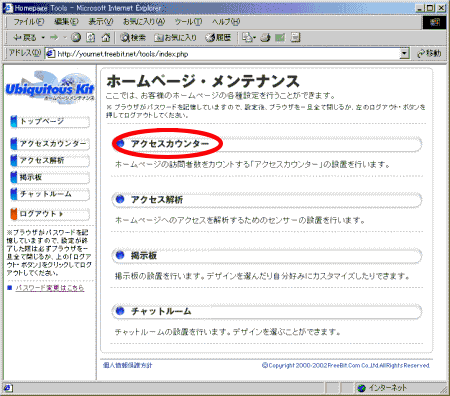Open the お気に入り(A) menu
The image size is (450, 396).
[144, 22]
